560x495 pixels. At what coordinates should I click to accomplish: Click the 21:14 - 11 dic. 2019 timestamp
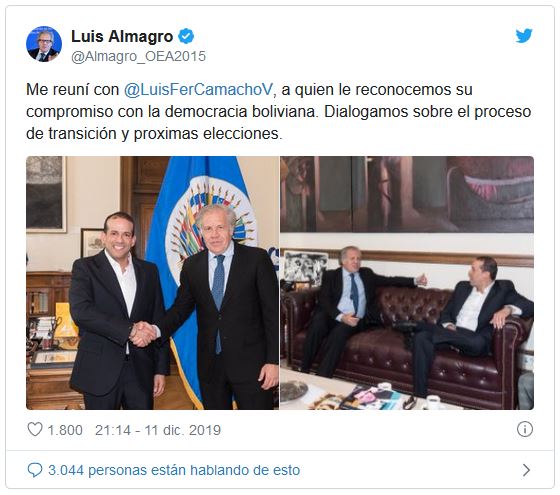click(158, 430)
